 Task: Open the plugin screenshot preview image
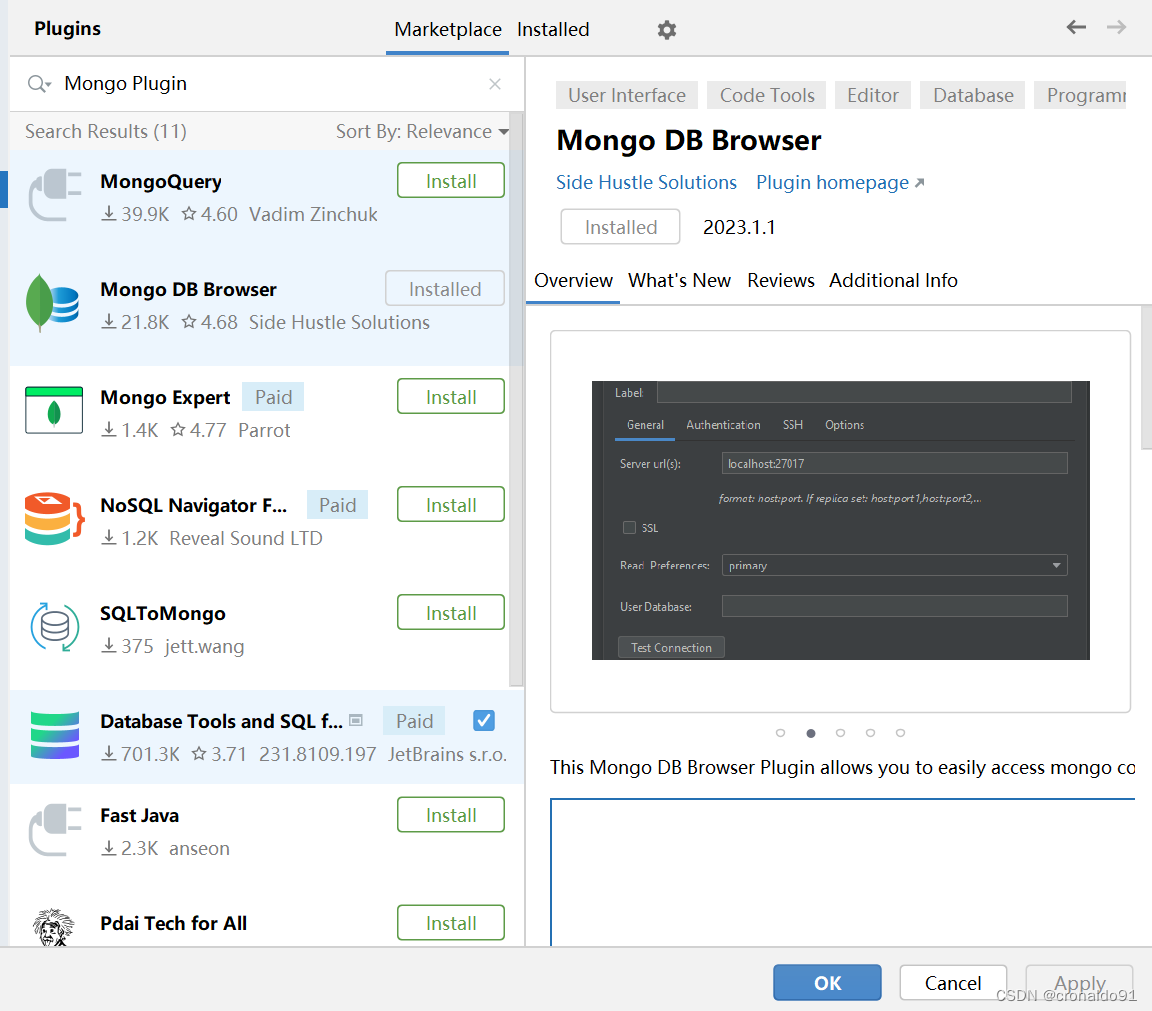(840, 520)
